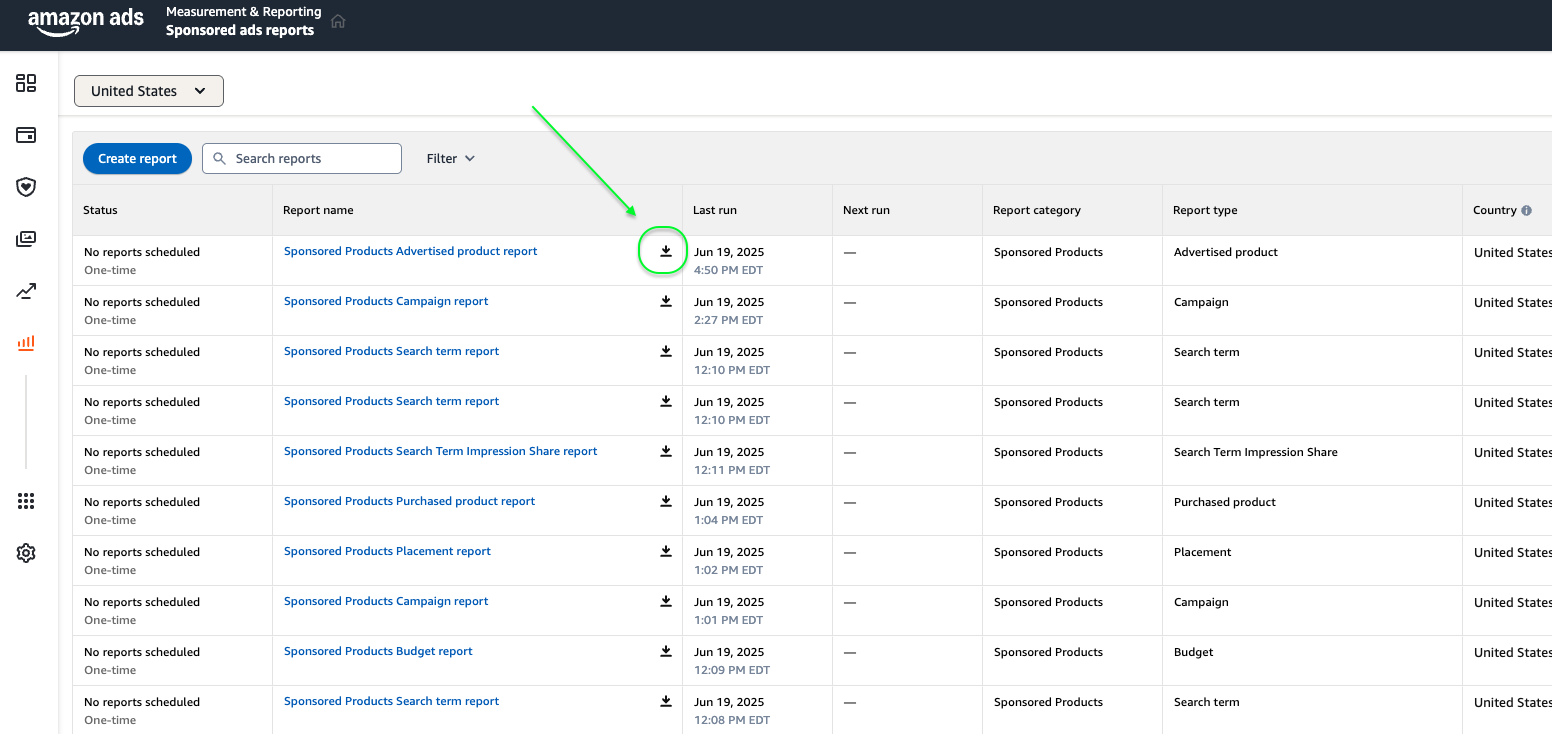The image size is (1552, 734).
Task: Open the creative assets image icon in the sidebar
Action: (x=26, y=239)
